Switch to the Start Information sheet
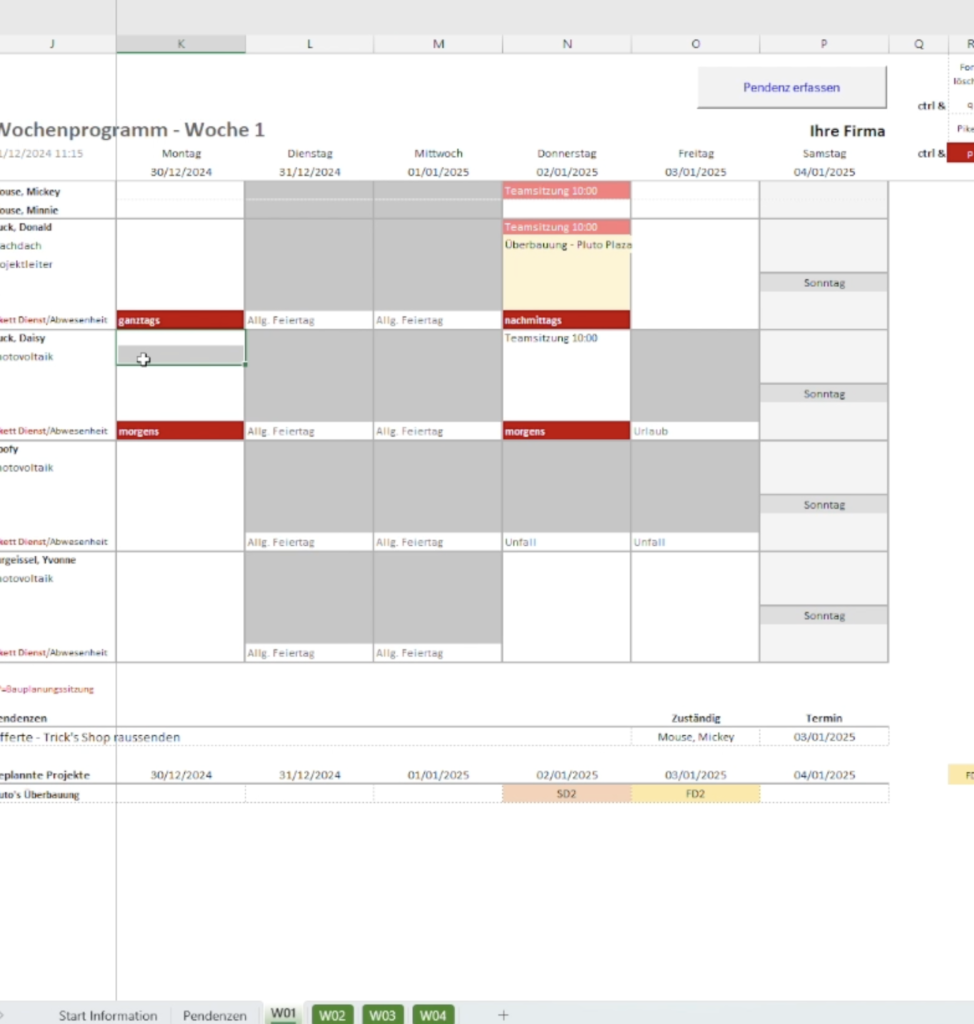The height and width of the screenshot is (1024, 974). [108, 1014]
